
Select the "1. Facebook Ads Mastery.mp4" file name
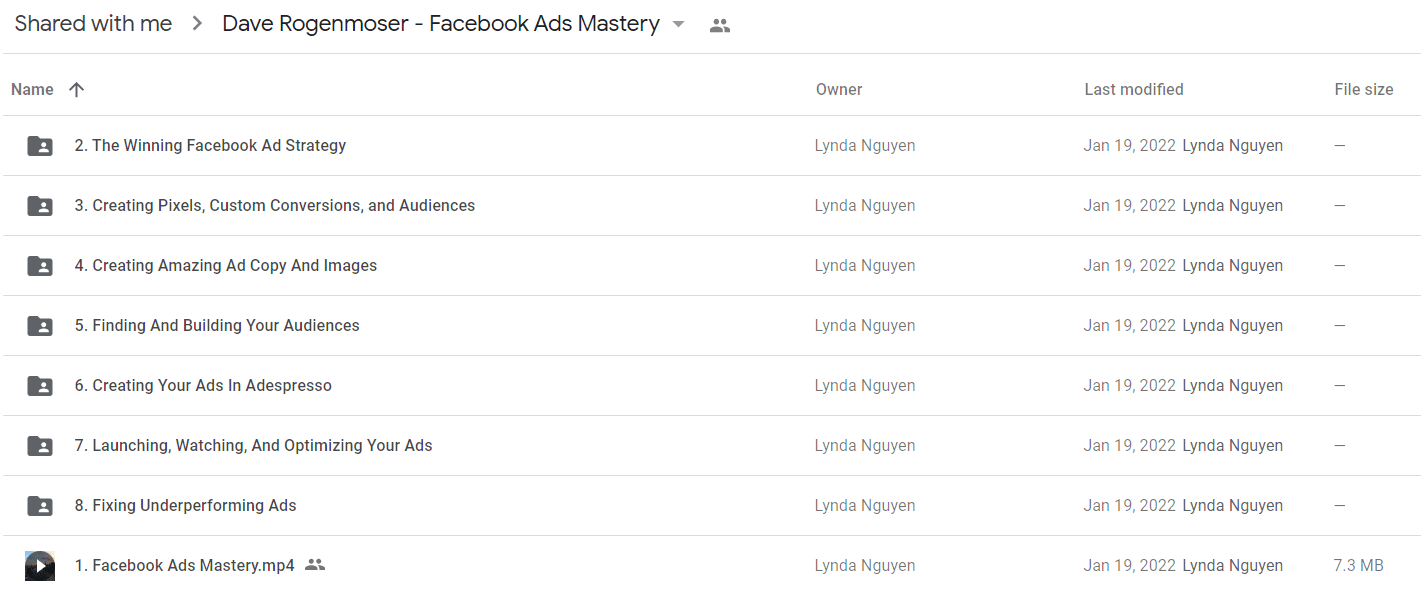click(185, 565)
